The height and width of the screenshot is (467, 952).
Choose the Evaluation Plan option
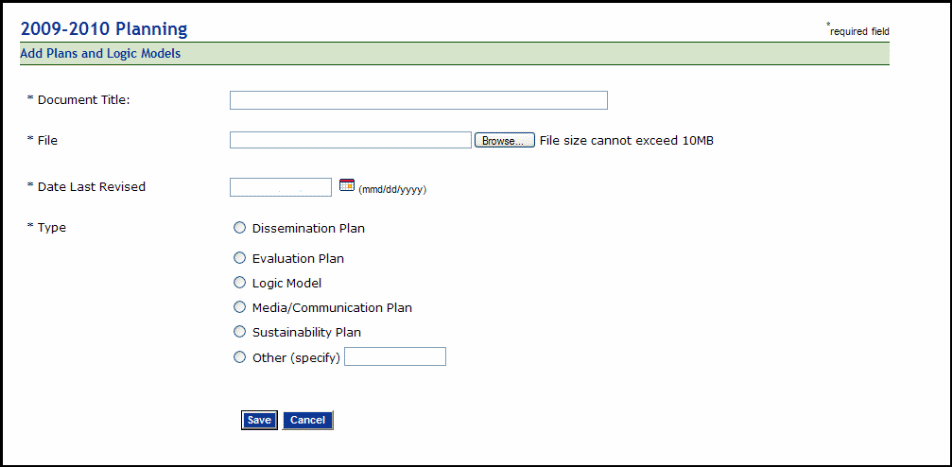click(239, 258)
